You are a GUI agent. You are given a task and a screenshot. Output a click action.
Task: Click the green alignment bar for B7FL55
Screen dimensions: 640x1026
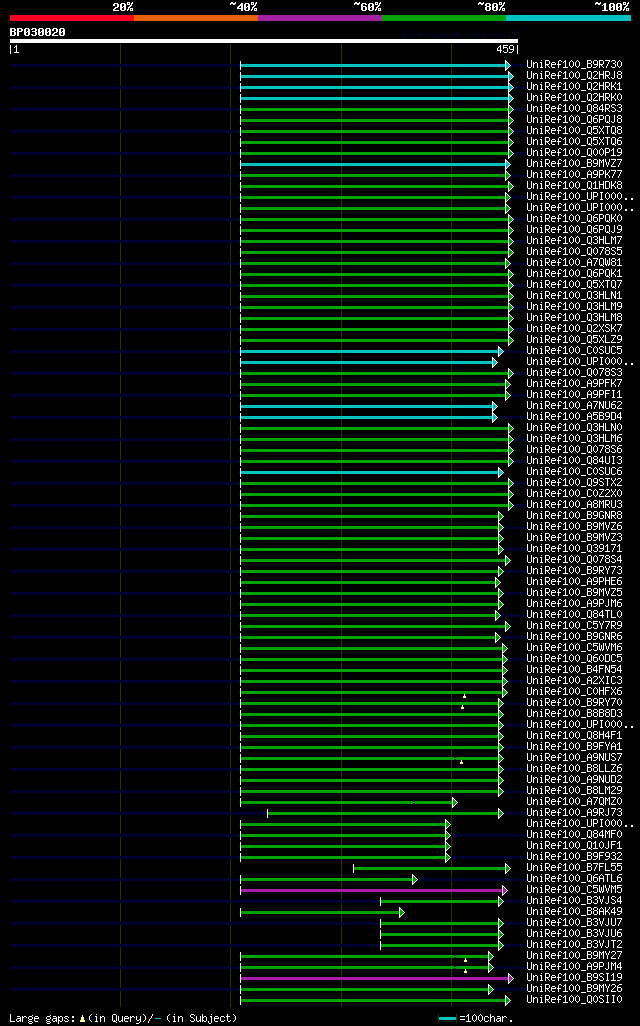tap(432, 868)
